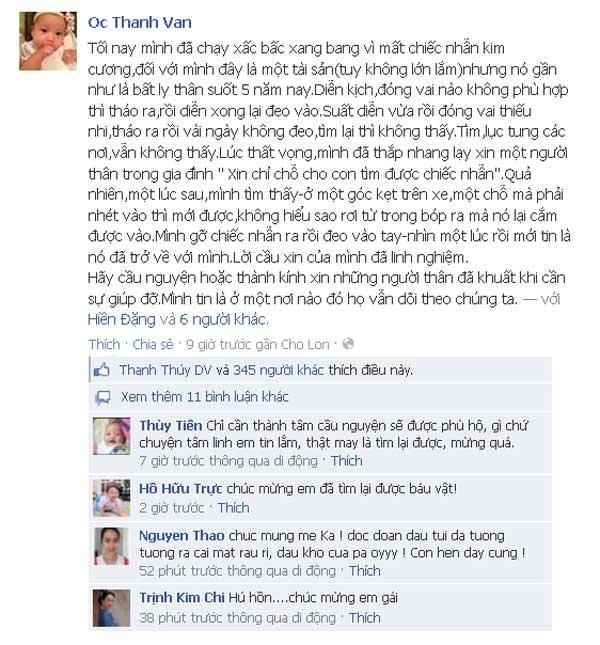Screen dimensions: 600x645
Task: Expand Xem thêm 11 bình luận khác
Action: coord(204,397)
